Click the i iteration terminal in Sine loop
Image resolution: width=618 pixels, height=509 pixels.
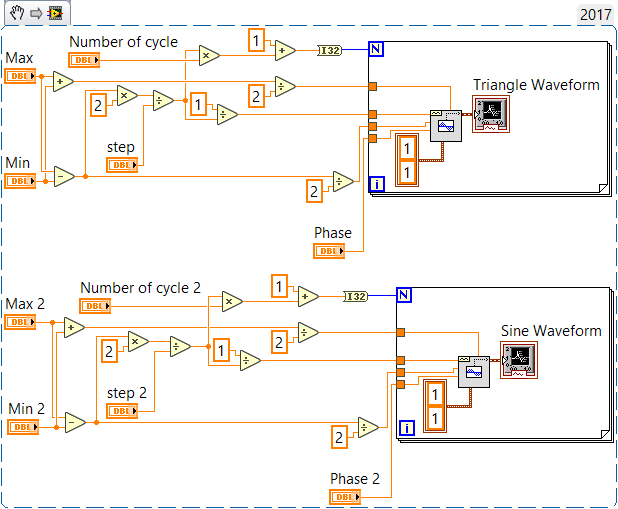[x=407, y=428]
